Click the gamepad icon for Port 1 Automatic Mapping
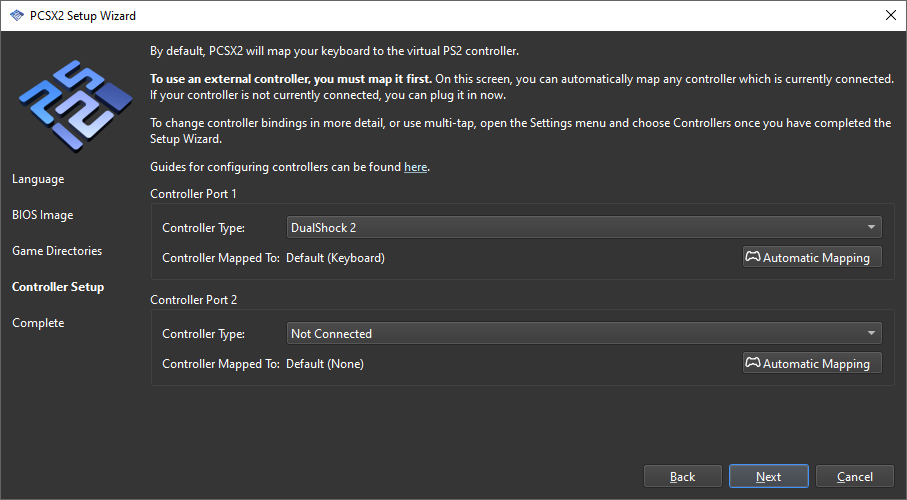This screenshot has height=500, width=907. pos(753,258)
